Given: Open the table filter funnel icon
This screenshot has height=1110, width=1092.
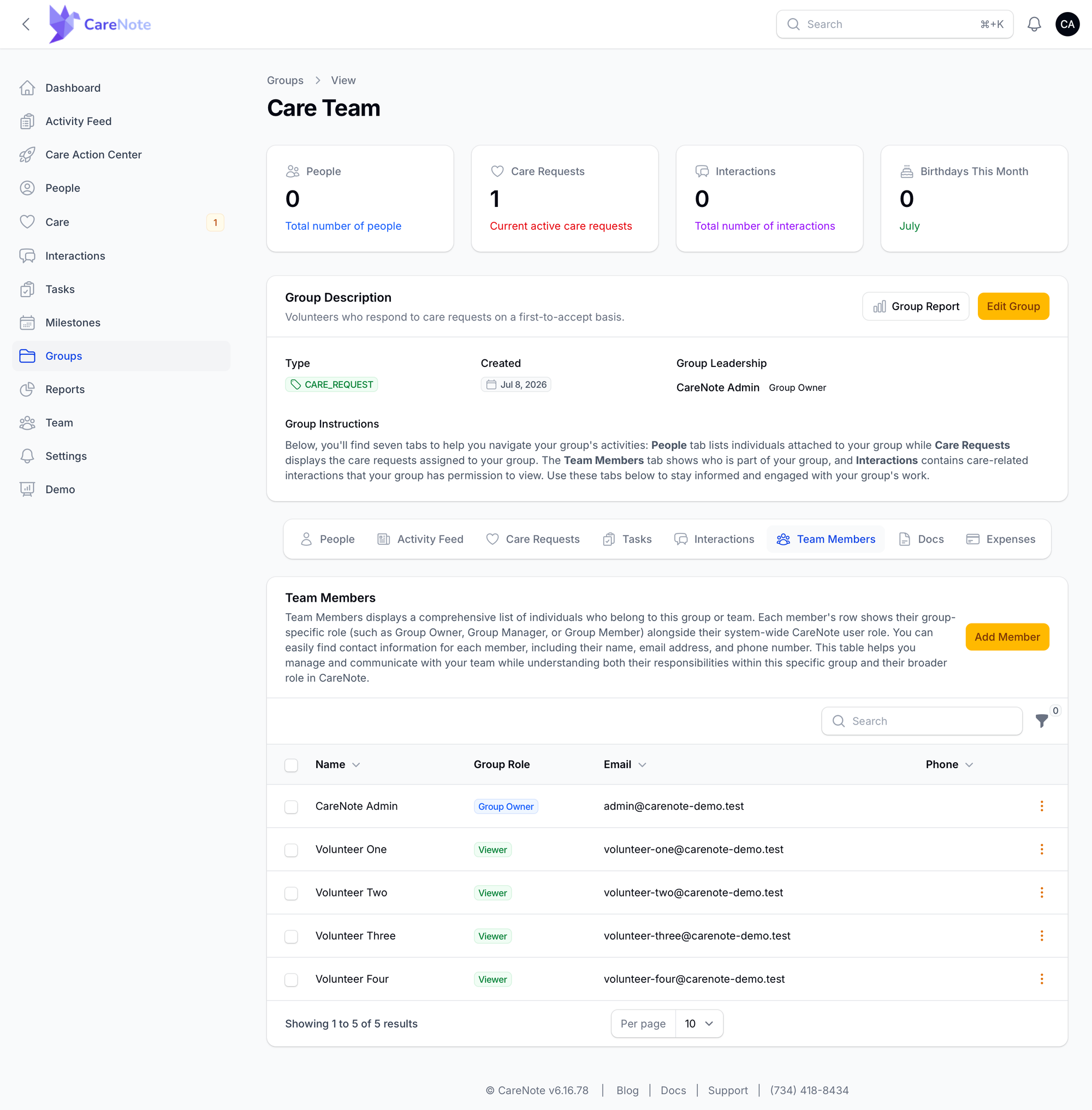Looking at the screenshot, I should 1042,721.
